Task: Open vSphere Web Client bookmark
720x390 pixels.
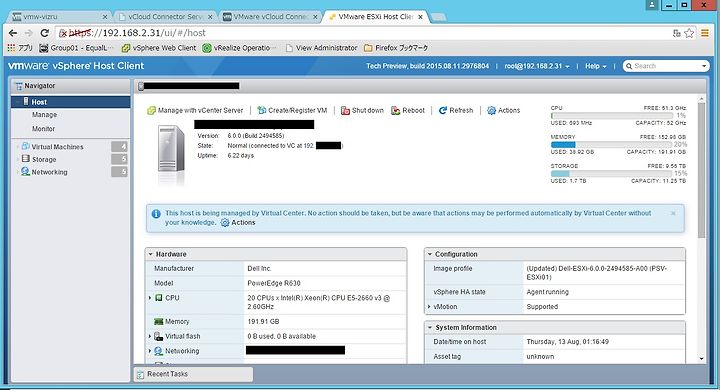Action: click(159, 48)
